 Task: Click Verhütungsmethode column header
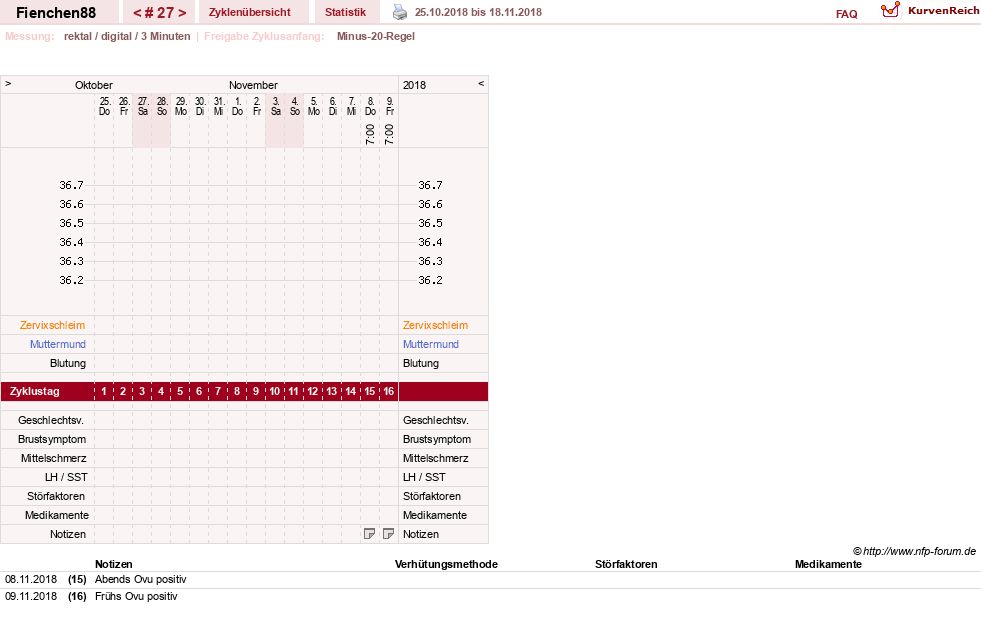click(446, 564)
